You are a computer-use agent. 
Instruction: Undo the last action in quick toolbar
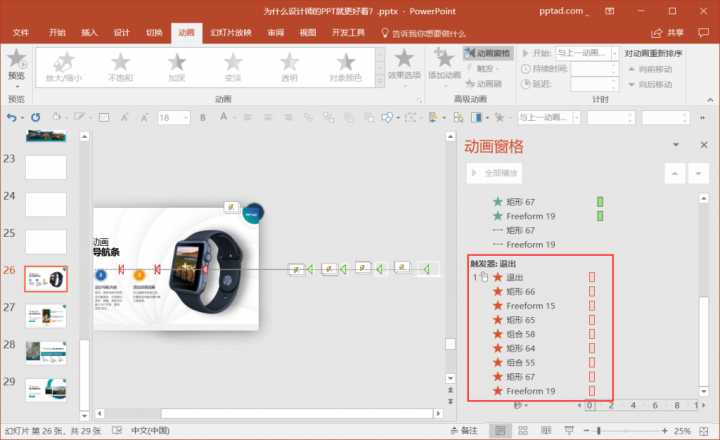tap(11, 118)
